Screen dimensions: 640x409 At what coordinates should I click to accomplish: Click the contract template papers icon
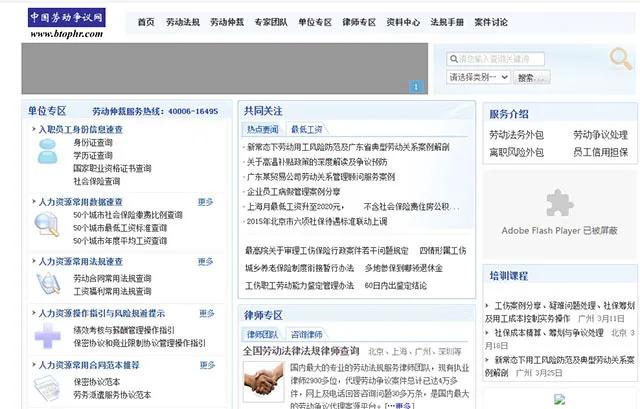(47, 388)
